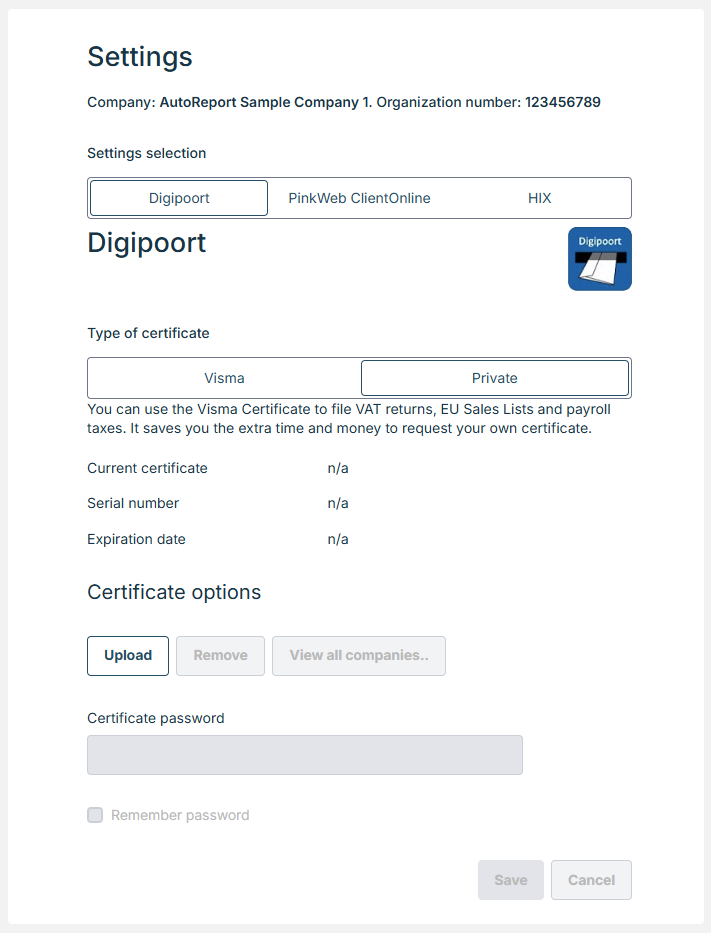
Task: Open View all companies.. button
Action: 358,656
